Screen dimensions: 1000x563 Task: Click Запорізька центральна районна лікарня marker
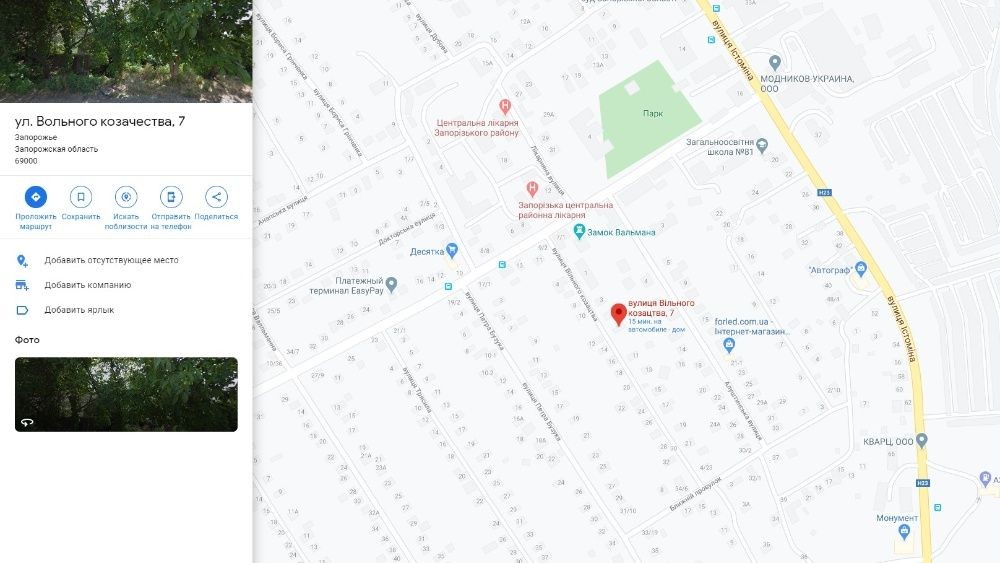[532, 188]
